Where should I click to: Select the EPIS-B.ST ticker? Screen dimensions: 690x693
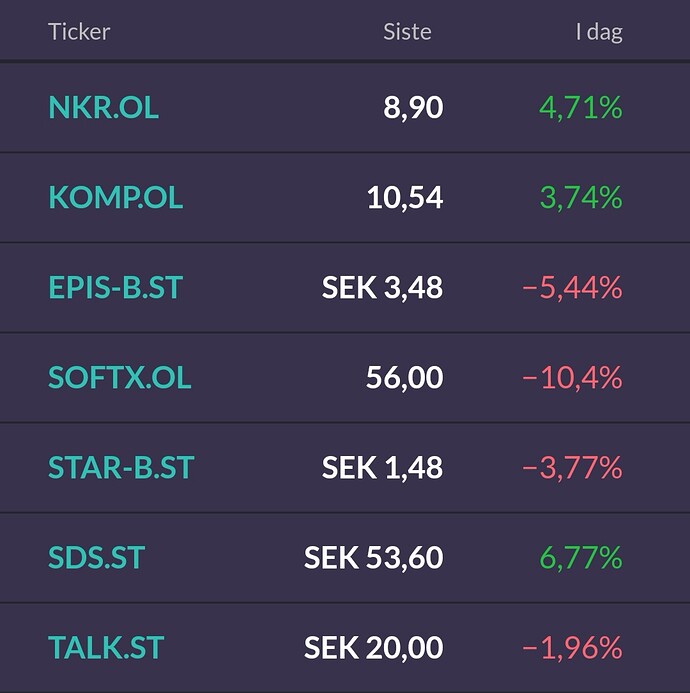click(x=115, y=287)
